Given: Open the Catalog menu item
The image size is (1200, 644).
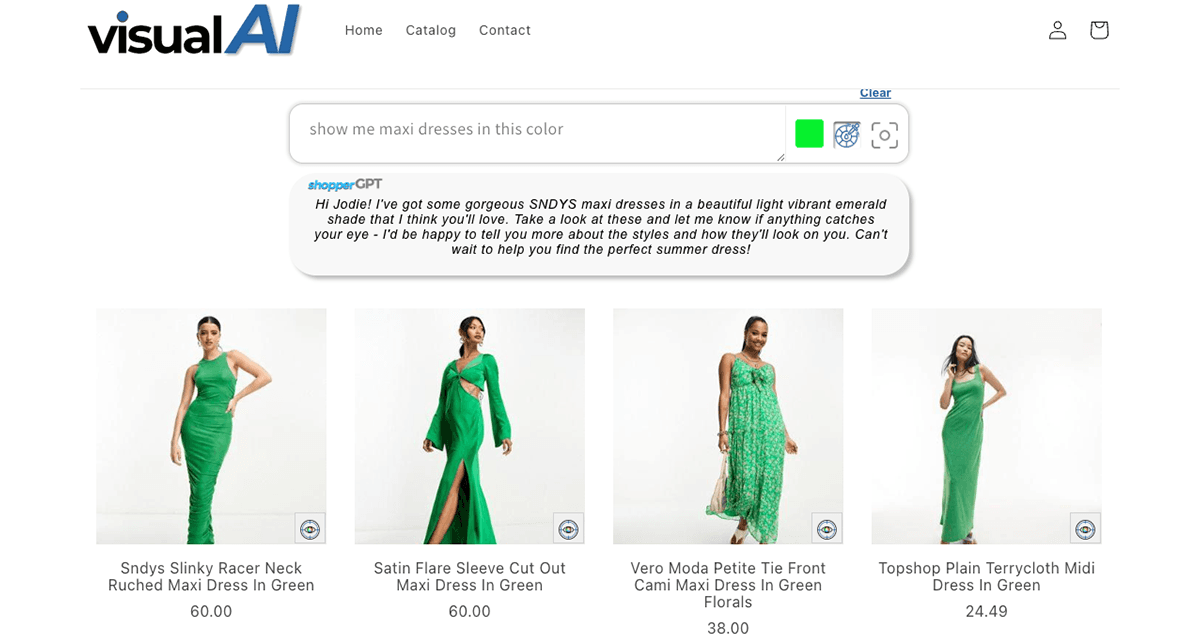Looking at the screenshot, I should click(430, 30).
